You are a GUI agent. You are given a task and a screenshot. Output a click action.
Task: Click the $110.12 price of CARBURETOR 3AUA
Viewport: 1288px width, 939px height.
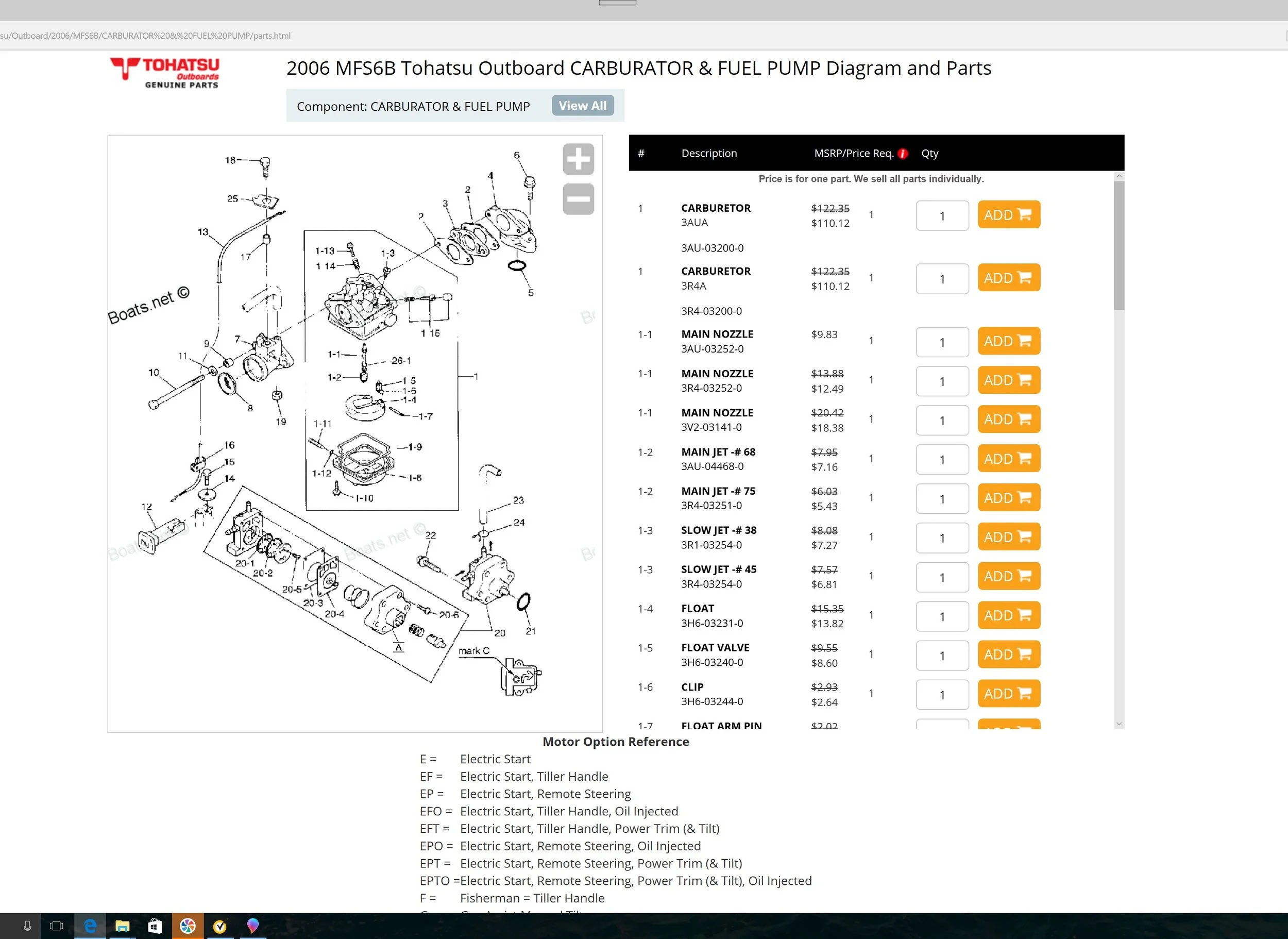[x=830, y=223]
